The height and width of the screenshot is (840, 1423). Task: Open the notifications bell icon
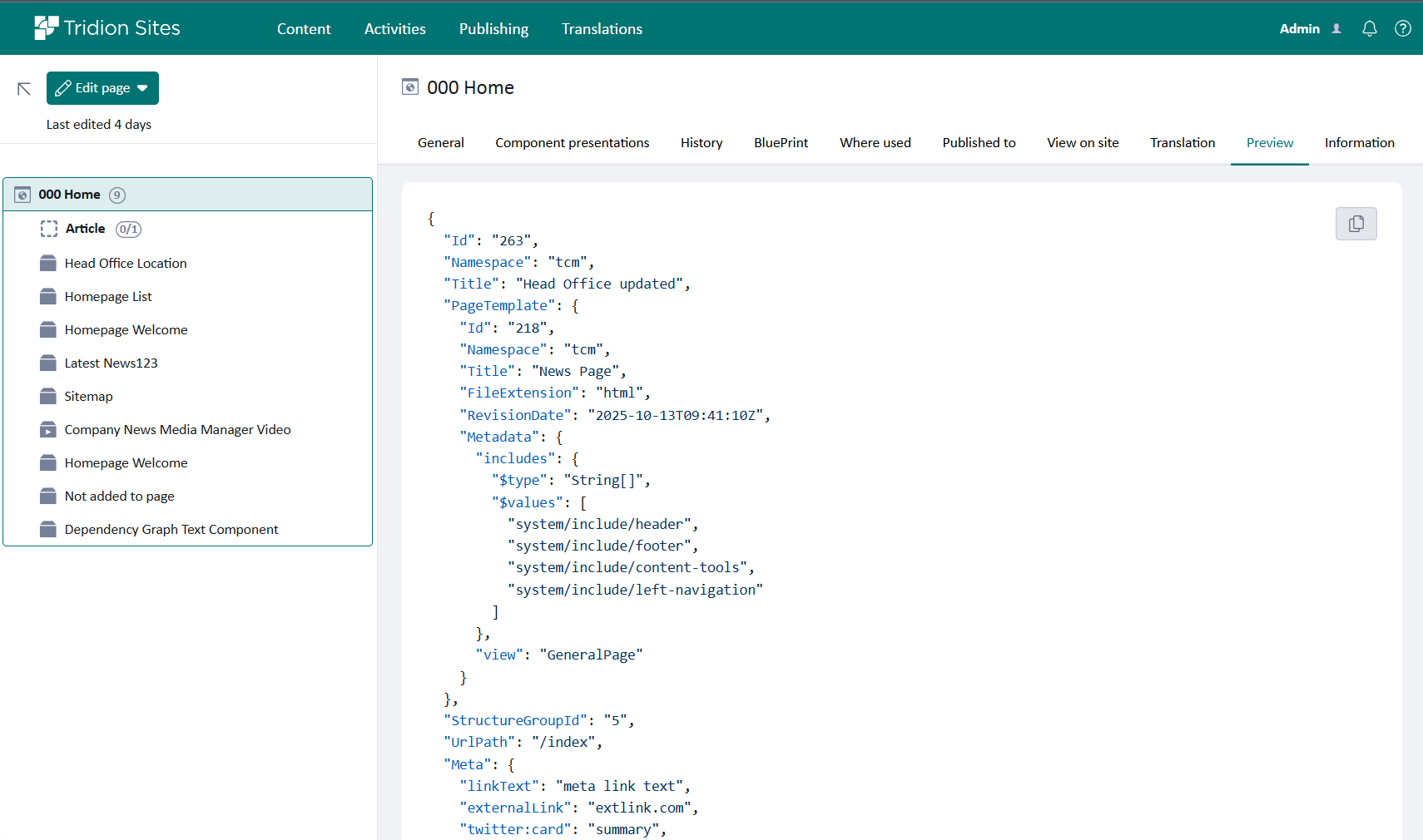pyautogui.click(x=1369, y=29)
